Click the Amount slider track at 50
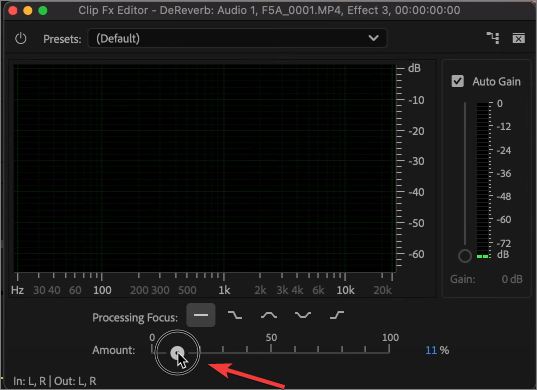The width and height of the screenshot is (537, 390). [271, 352]
